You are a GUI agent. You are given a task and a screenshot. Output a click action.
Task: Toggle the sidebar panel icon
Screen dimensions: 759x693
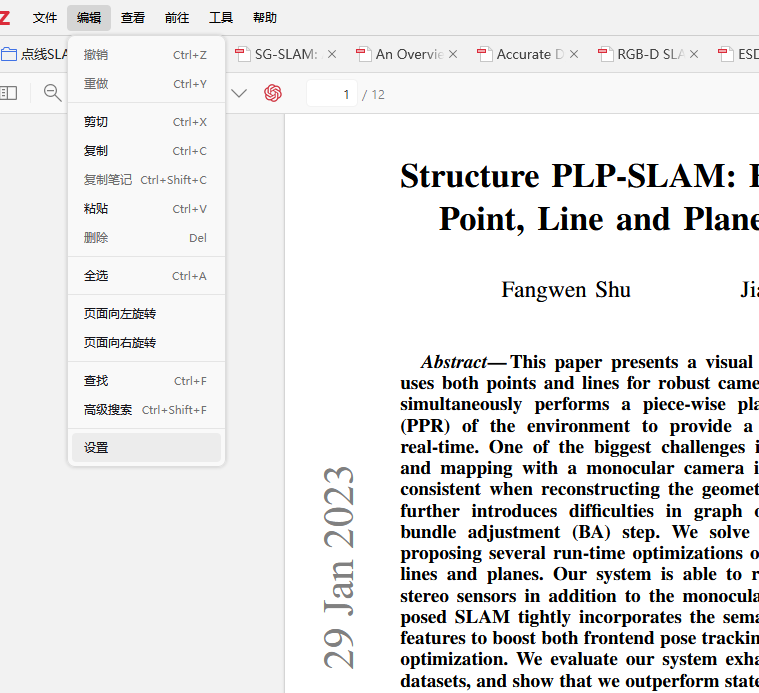[x=9, y=93]
